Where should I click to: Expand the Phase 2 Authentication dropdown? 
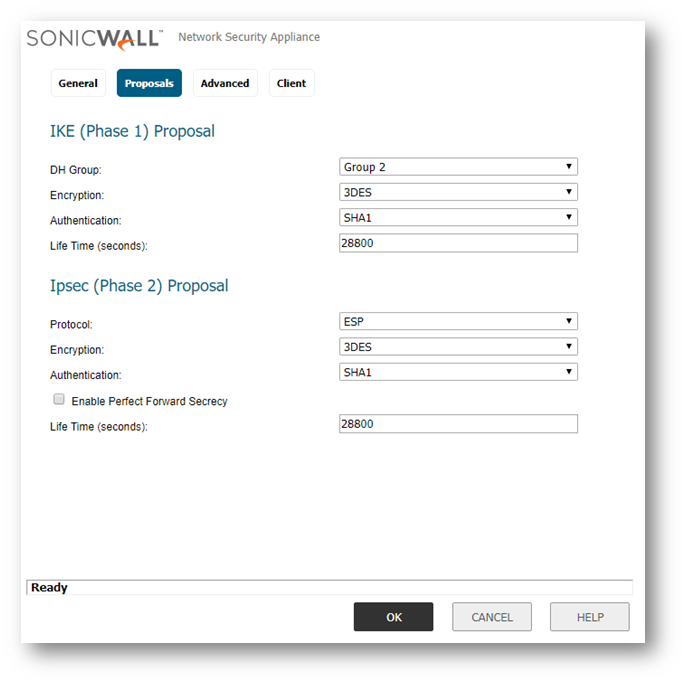(x=458, y=372)
